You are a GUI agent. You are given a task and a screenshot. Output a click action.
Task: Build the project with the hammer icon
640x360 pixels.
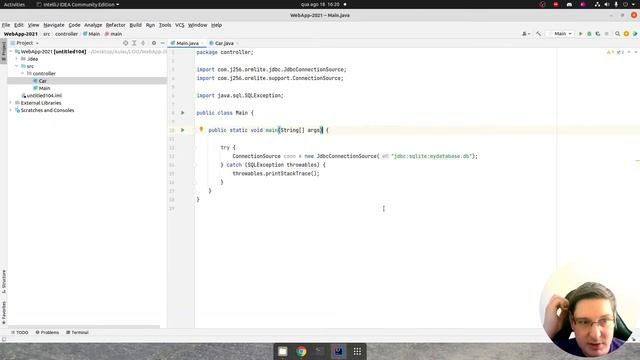538,34
